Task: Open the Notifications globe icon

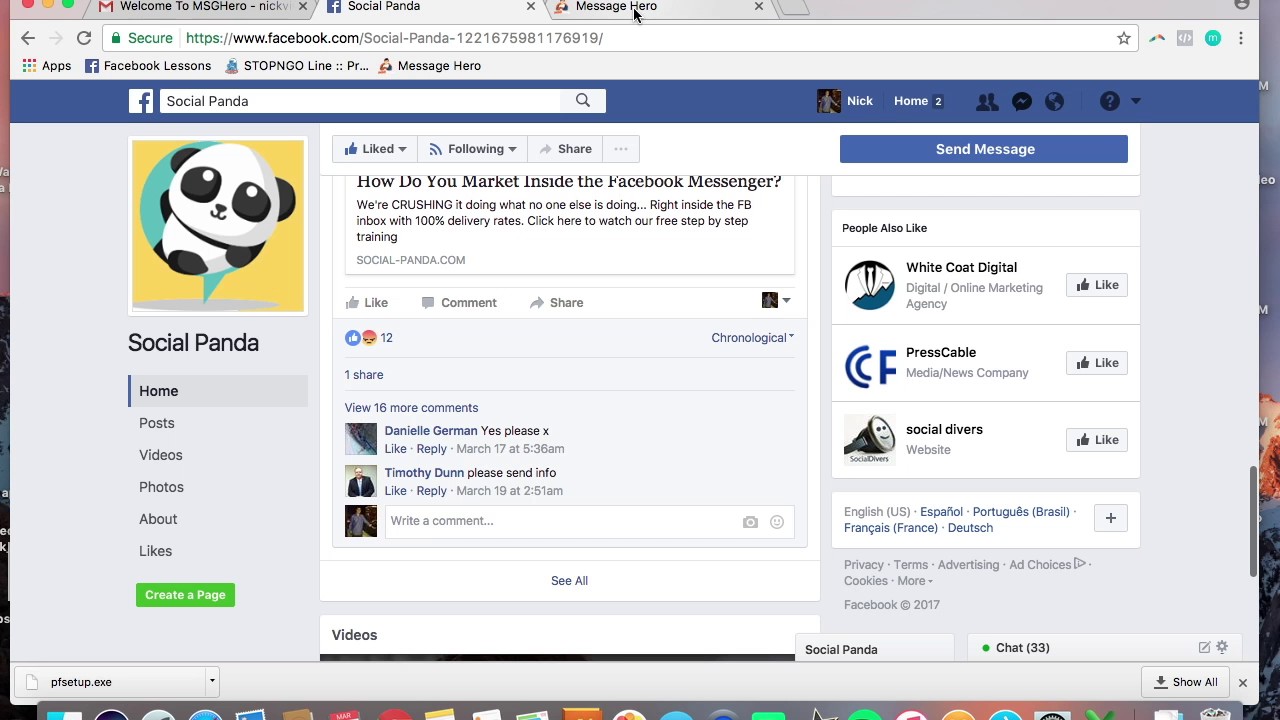Action: pos(1054,101)
